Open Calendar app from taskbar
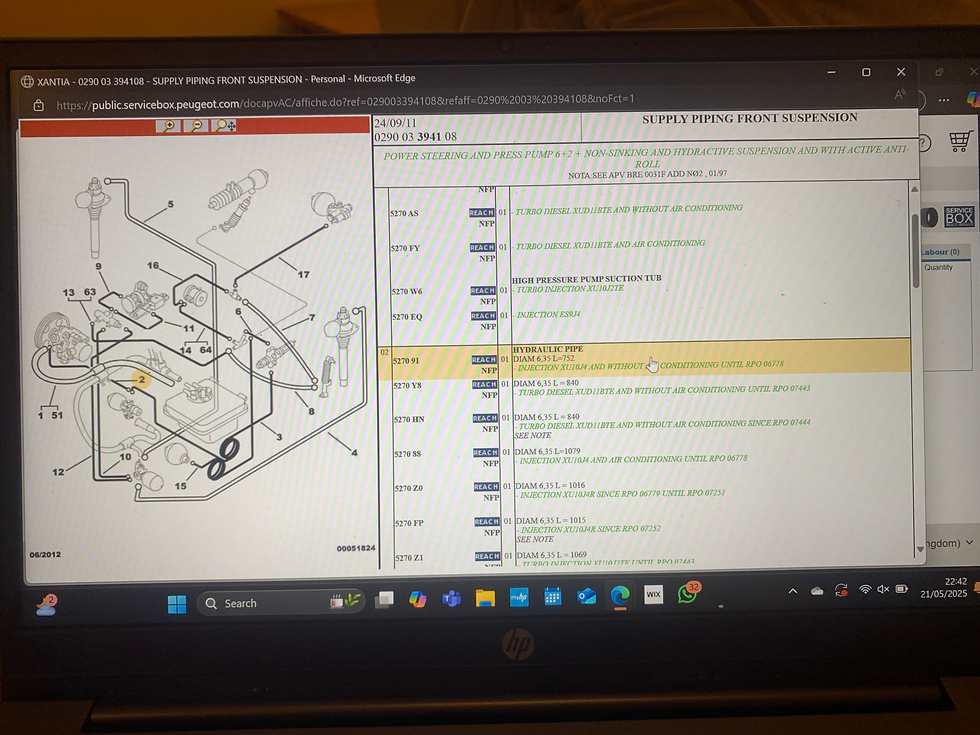The height and width of the screenshot is (735, 980). pyautogui.click(x=552, y=597)
